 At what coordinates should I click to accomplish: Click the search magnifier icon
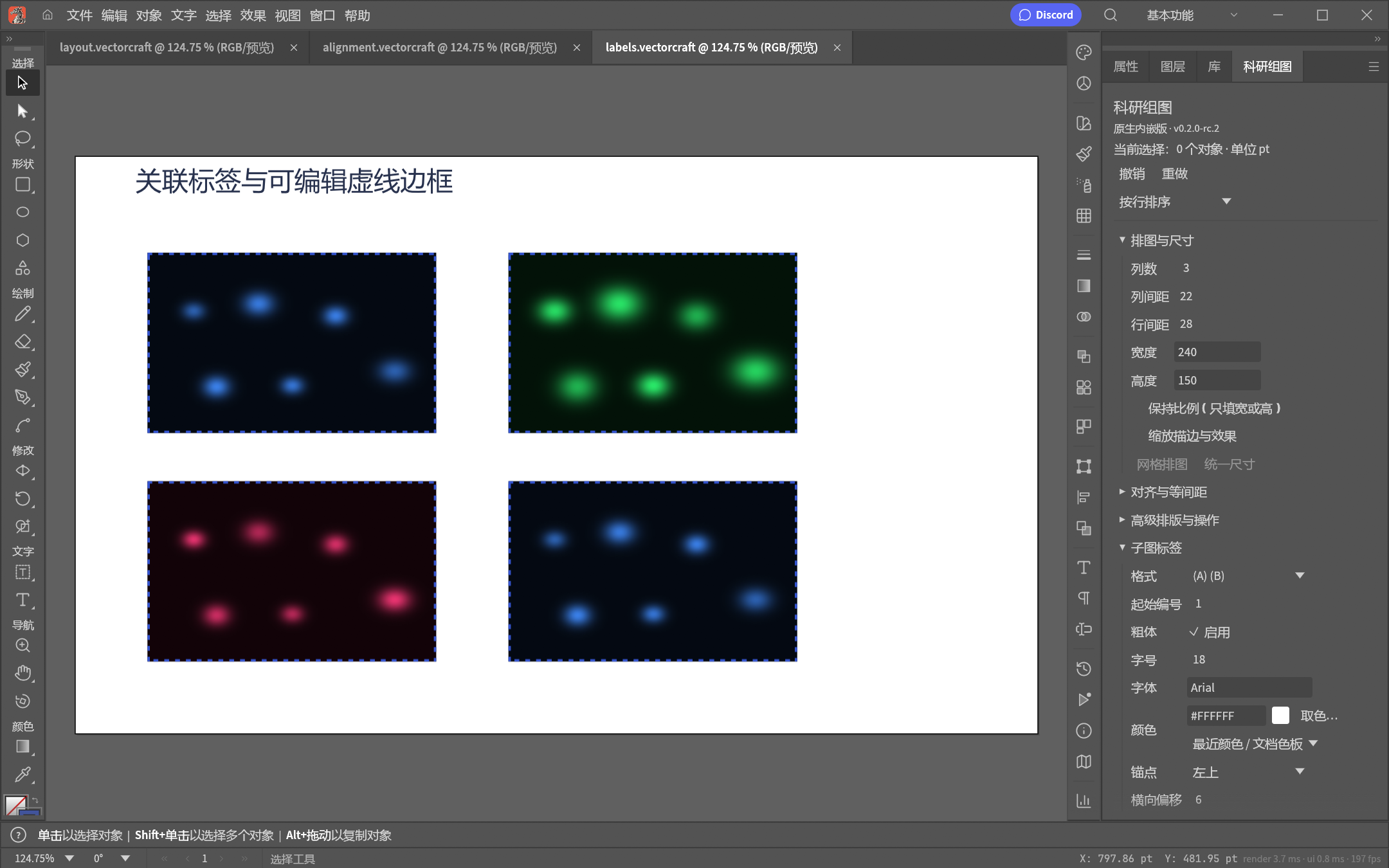point(1111,15)
